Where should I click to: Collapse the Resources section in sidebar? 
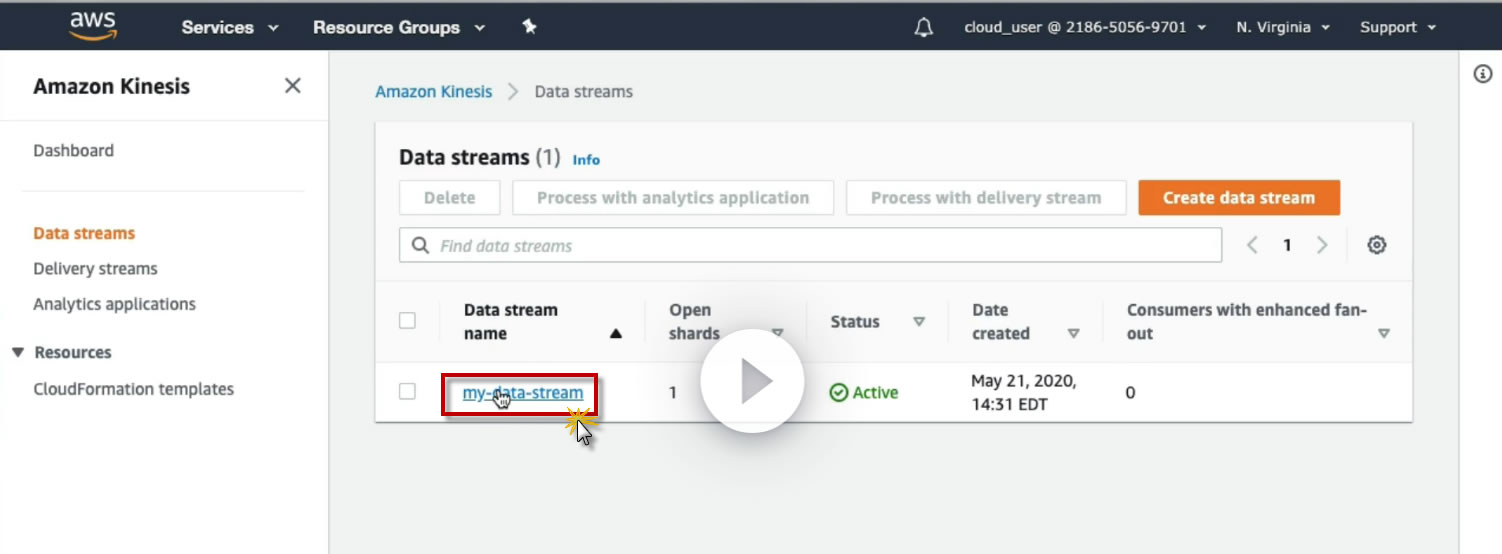point(17,352)
